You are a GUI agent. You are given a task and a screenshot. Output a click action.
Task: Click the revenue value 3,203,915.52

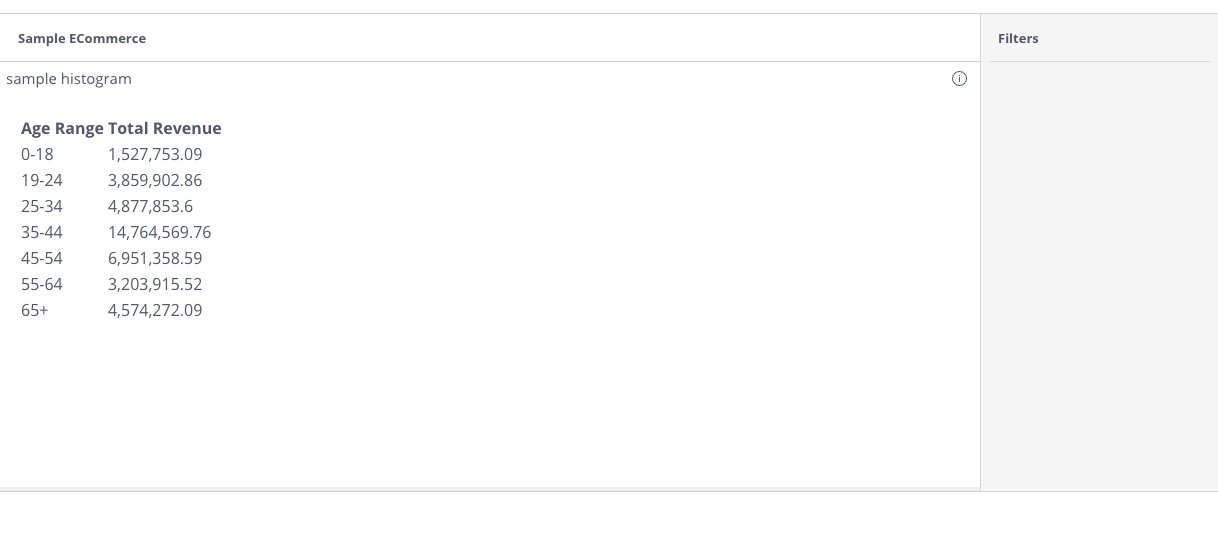[155, 284]
